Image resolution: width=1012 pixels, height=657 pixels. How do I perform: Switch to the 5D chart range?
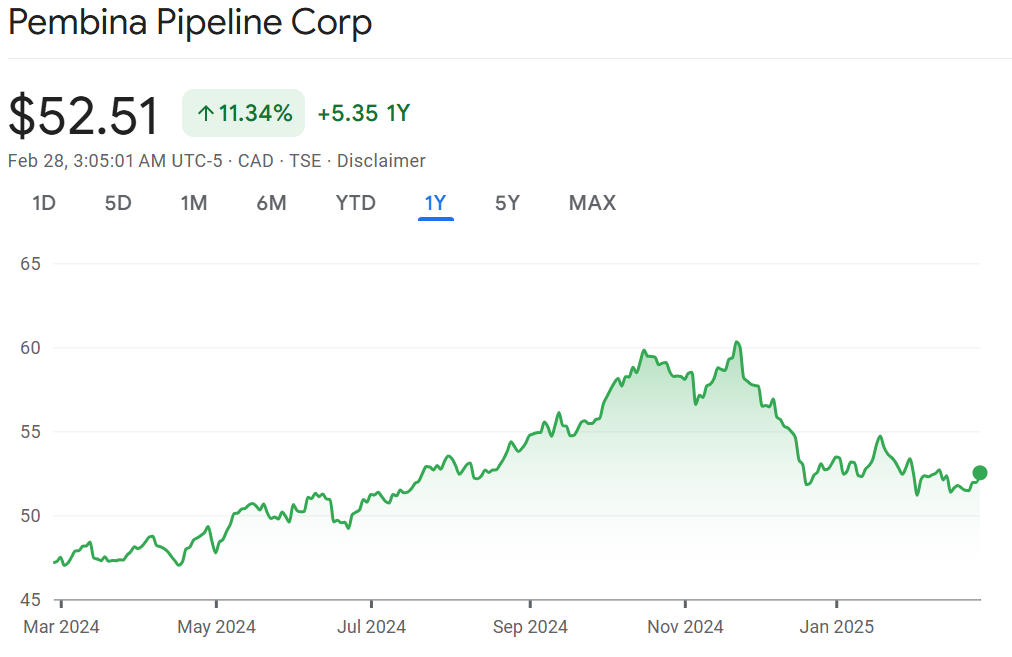[118, 203]
